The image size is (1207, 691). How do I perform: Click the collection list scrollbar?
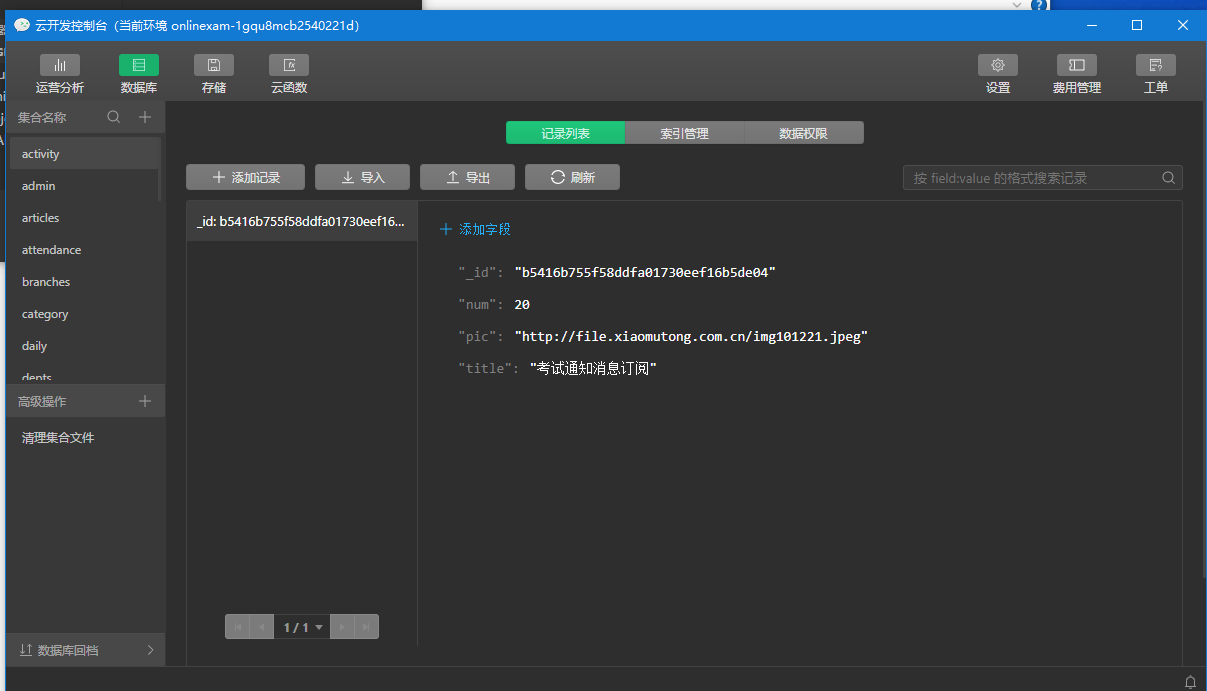[x=160, y=170]
